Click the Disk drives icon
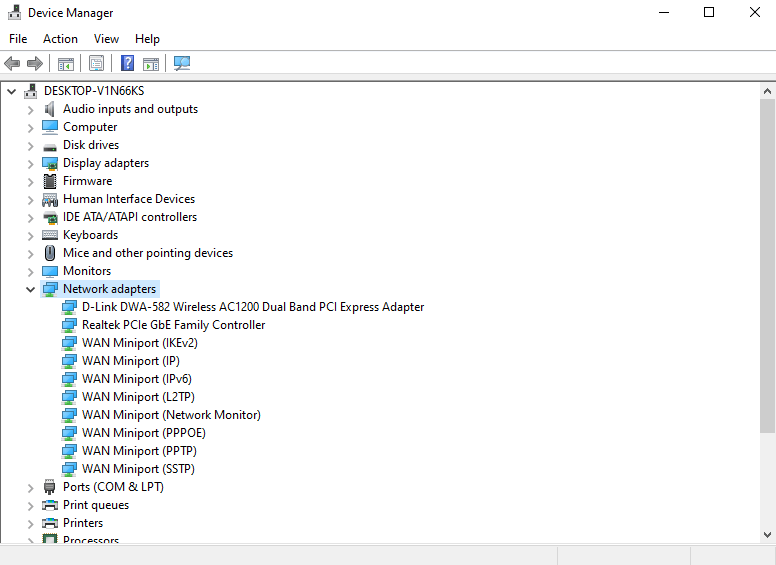 pos(49,146)
